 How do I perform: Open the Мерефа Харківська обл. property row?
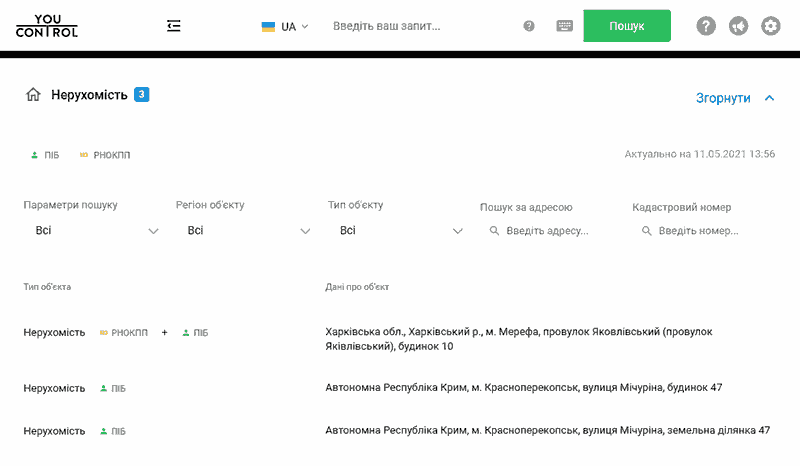pos(398,339)
